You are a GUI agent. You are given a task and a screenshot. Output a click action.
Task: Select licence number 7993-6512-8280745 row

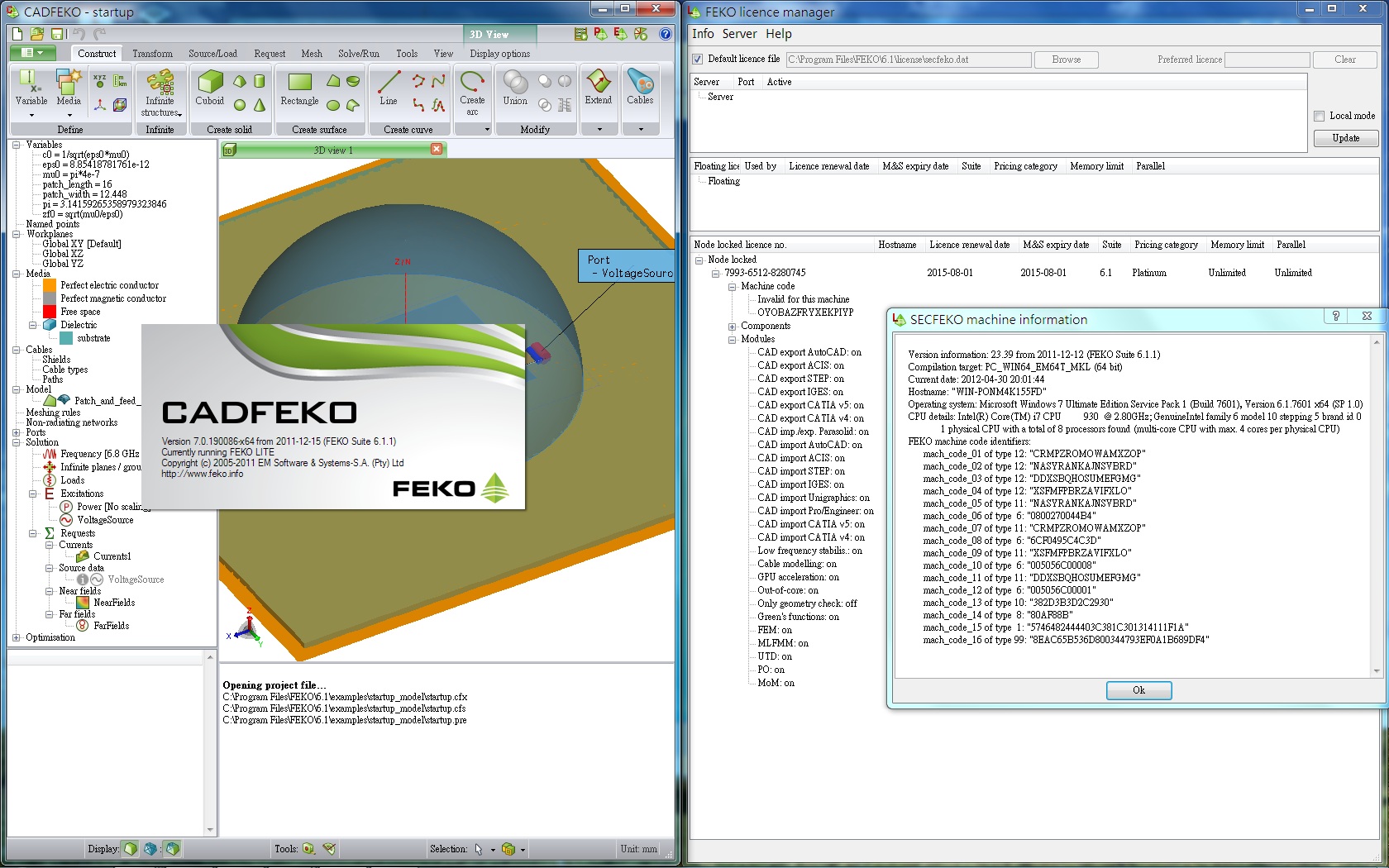765,273
